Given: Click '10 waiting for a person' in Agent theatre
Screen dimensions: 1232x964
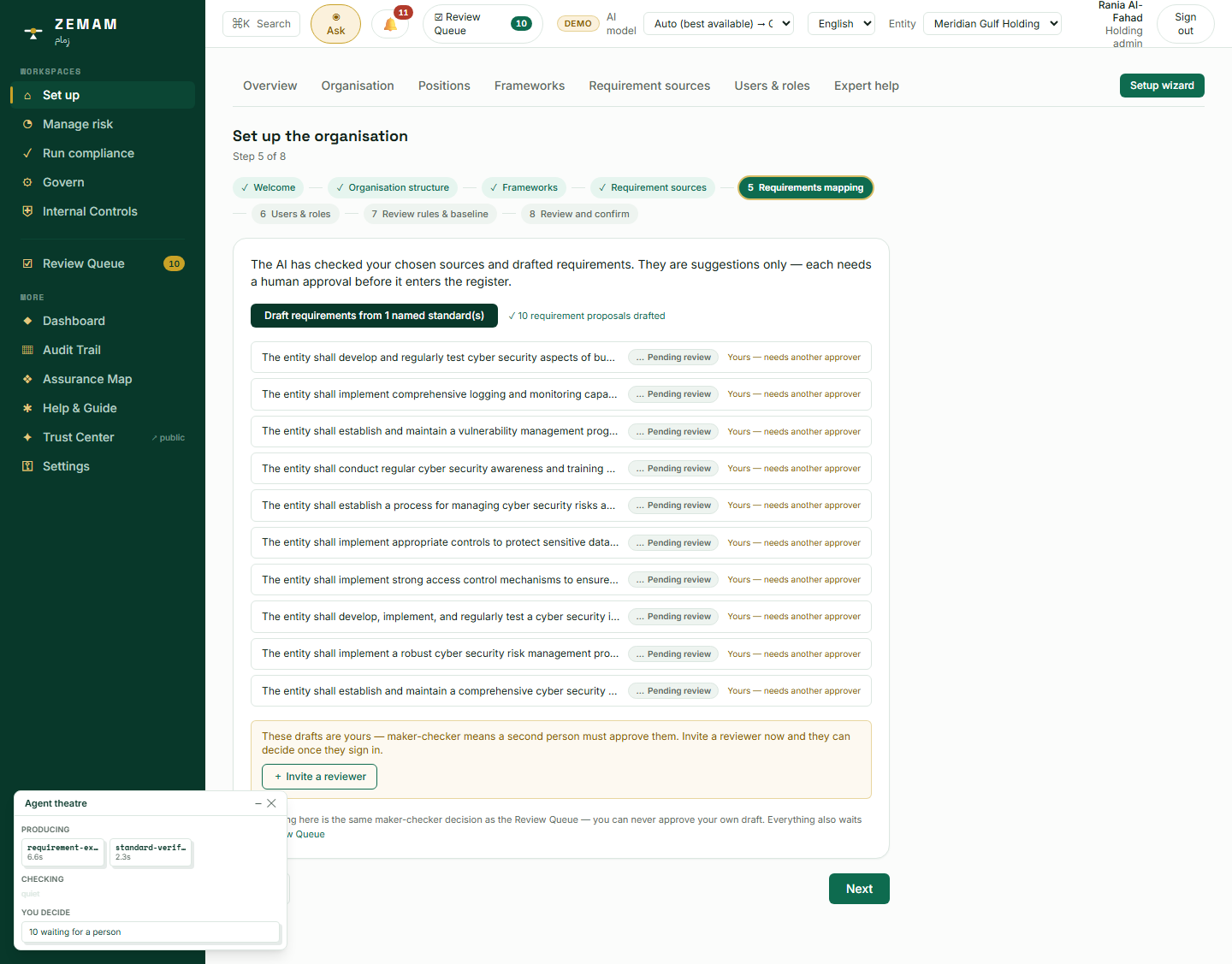Looking at the screenshot, I should 151,932.
